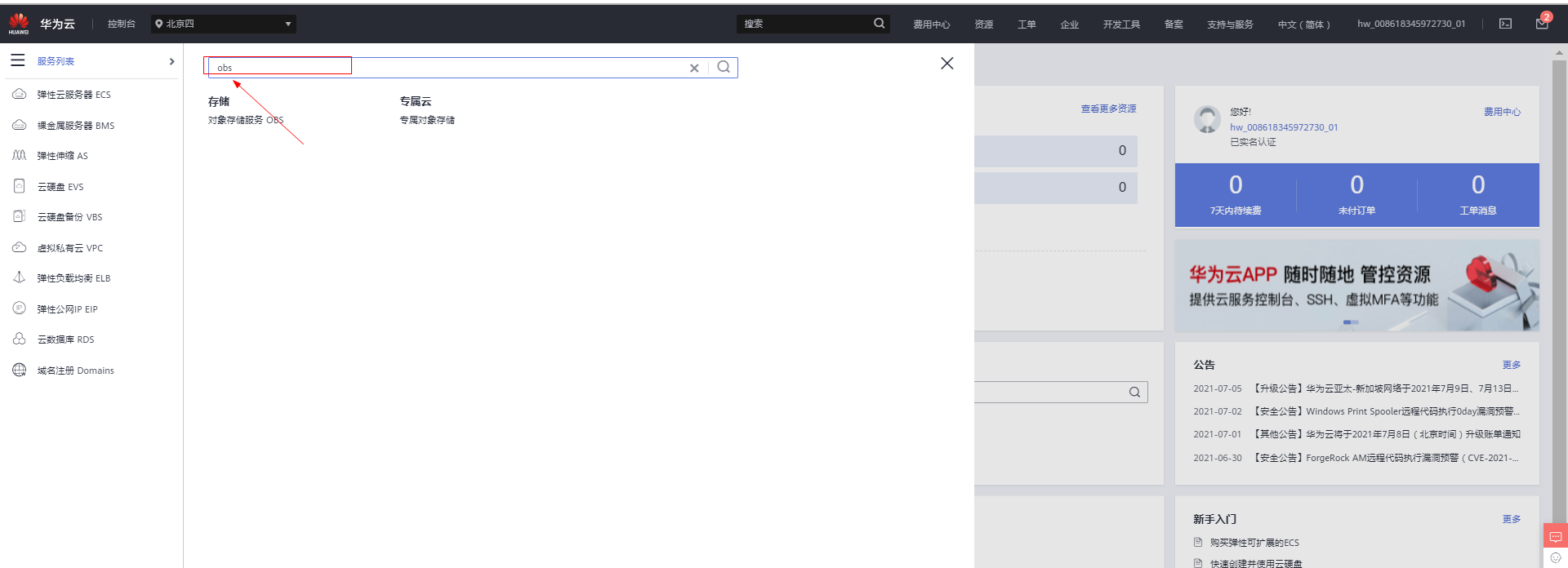Viewport: 1568px width, 568px height.
Task: Click the Domains globe icon
Action: coord(20,370)
